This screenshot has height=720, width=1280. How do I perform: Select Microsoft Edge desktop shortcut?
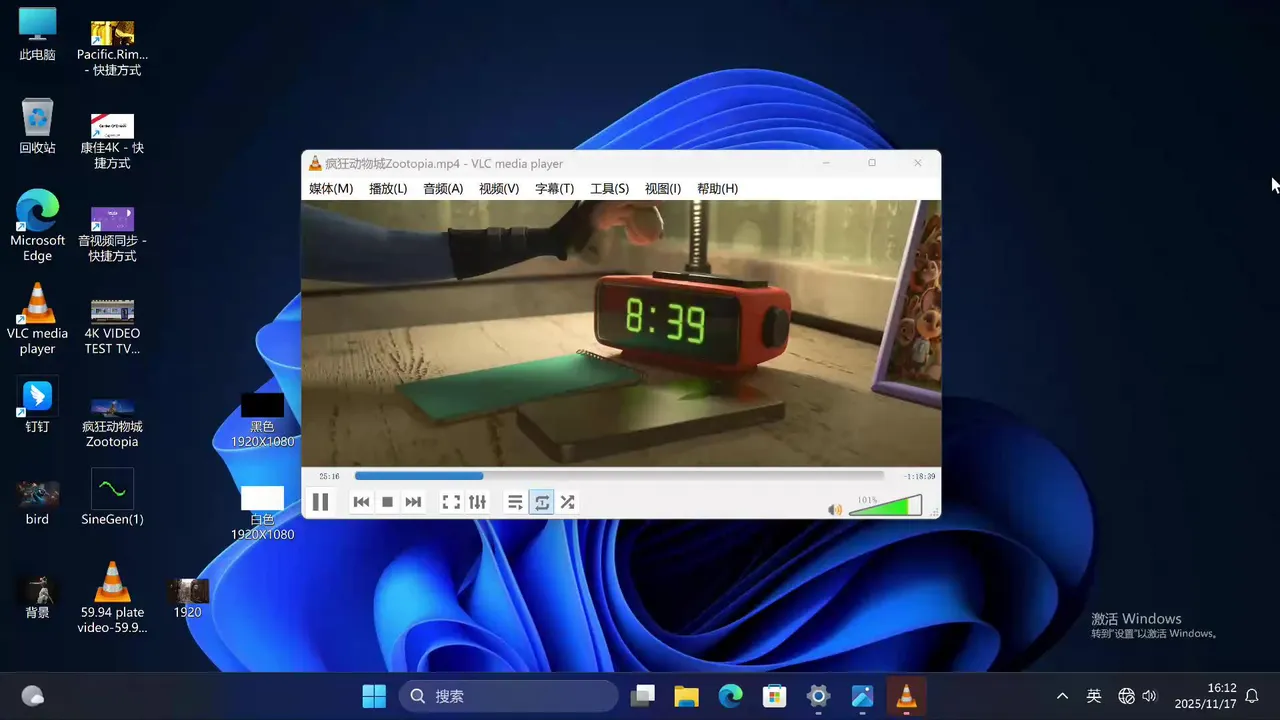click(37, 226)
